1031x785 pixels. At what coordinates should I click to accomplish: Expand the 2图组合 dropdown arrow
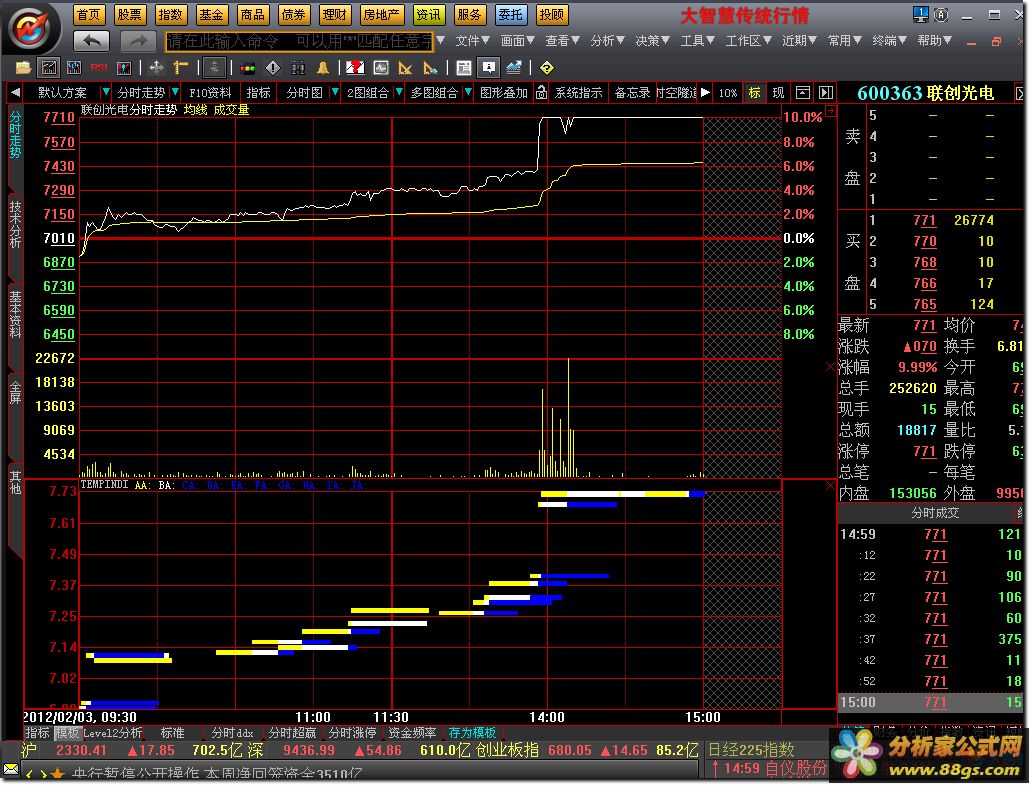[398, 92]
